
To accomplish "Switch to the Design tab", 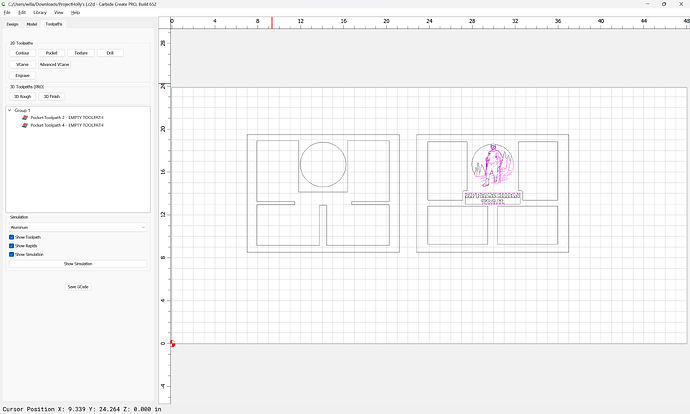I will pyautogui.click(x=12, y=23).
